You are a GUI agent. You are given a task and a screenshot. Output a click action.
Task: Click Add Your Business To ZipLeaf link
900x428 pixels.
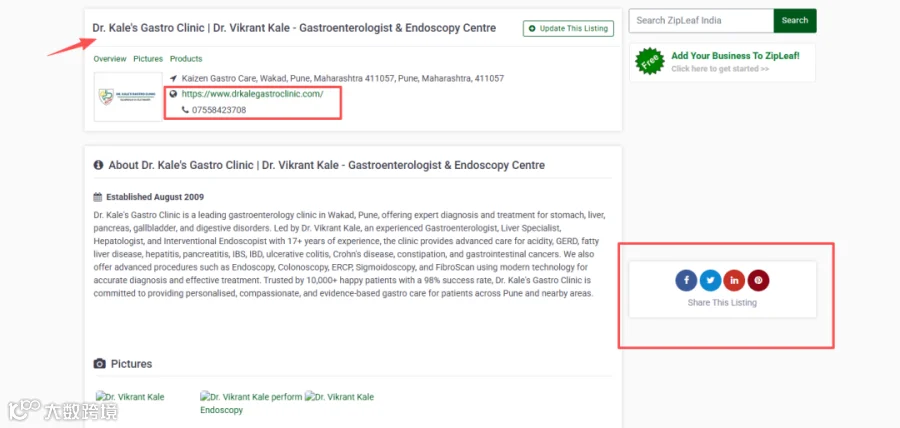pyautogui.click(x=735, y=56)
